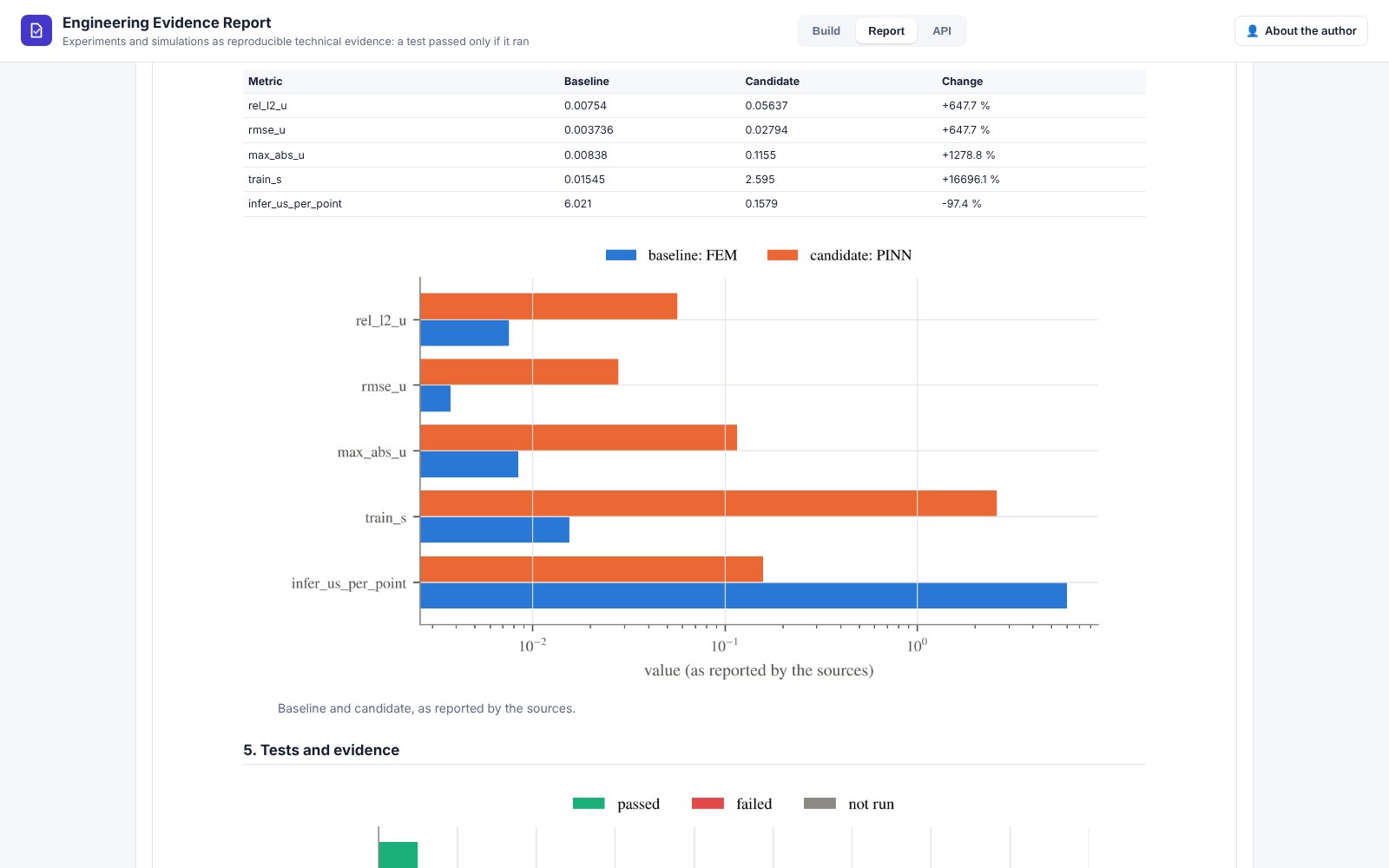Select the rel_l2_u table row label
Screen dimensions: 1389x868
[x=267, y=105]
